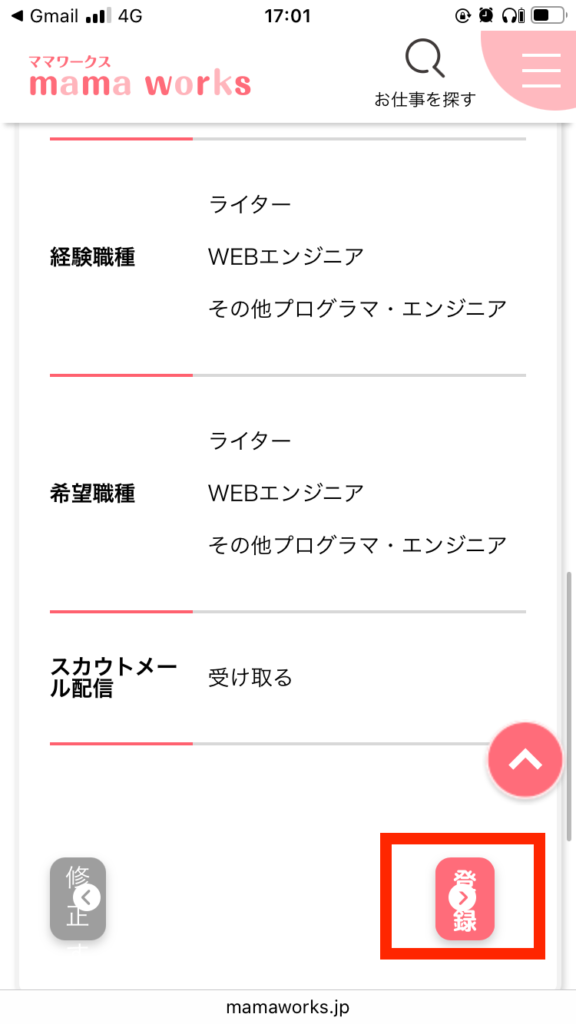Tap the pink scroll-to-top arrow button
This screenshot has width=576, height=1024.
click(525, 759)
